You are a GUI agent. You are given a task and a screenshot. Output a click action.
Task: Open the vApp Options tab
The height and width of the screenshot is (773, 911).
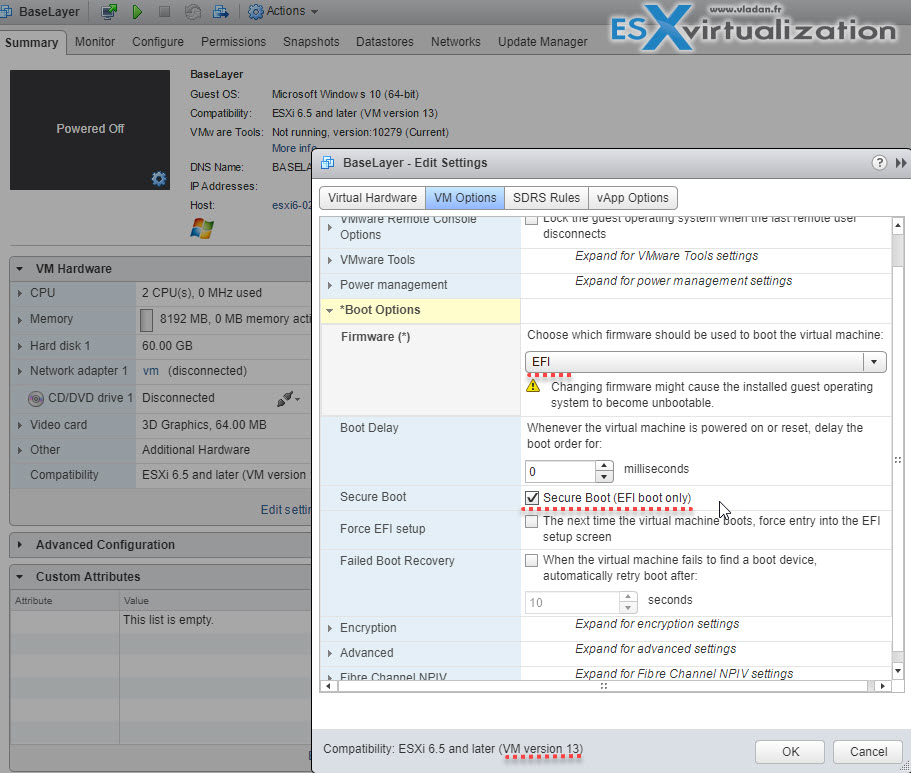coord(632,198)
